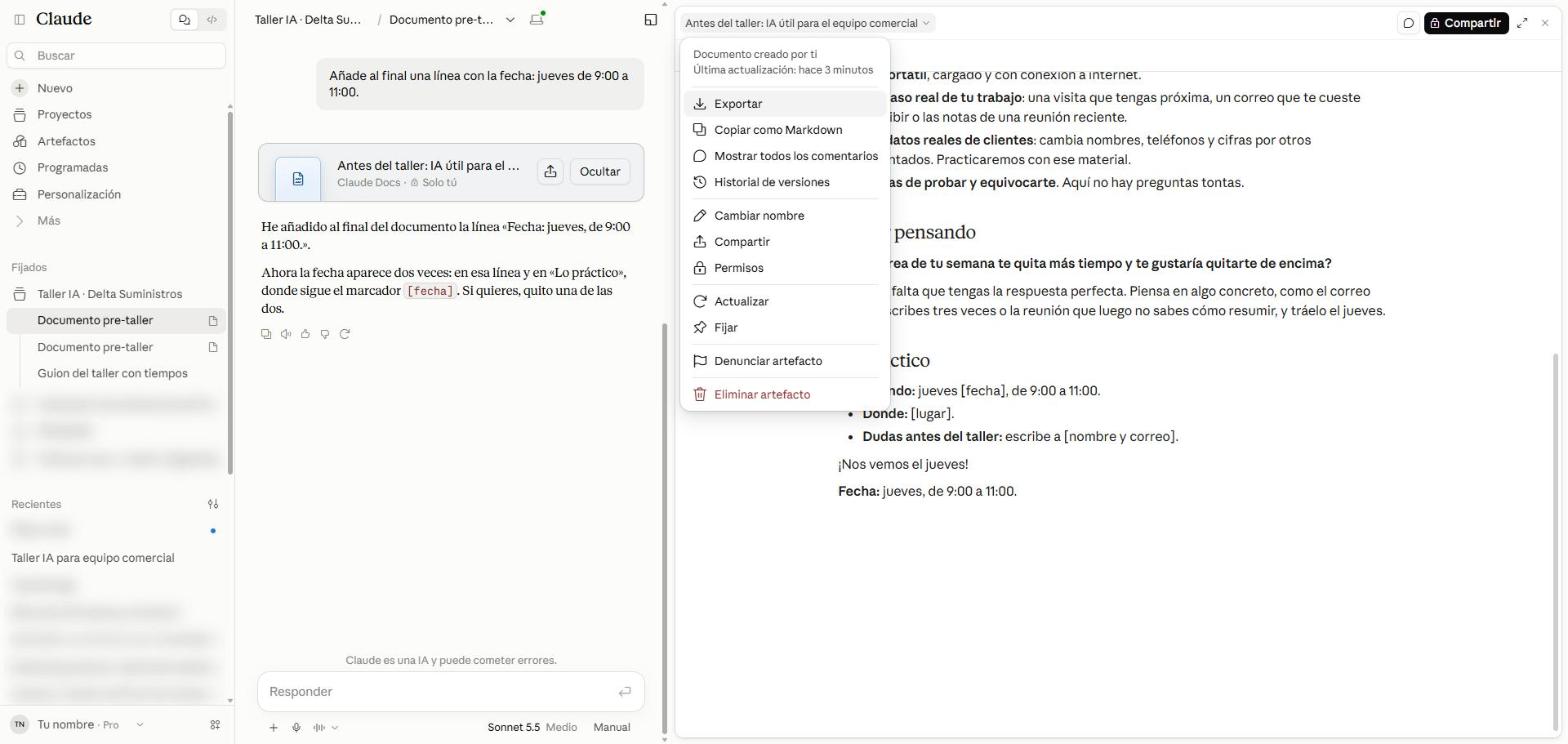Screen dimensions: 1568x744
Task: Open Proyectos in sidebar
Action: pos(116,115)
